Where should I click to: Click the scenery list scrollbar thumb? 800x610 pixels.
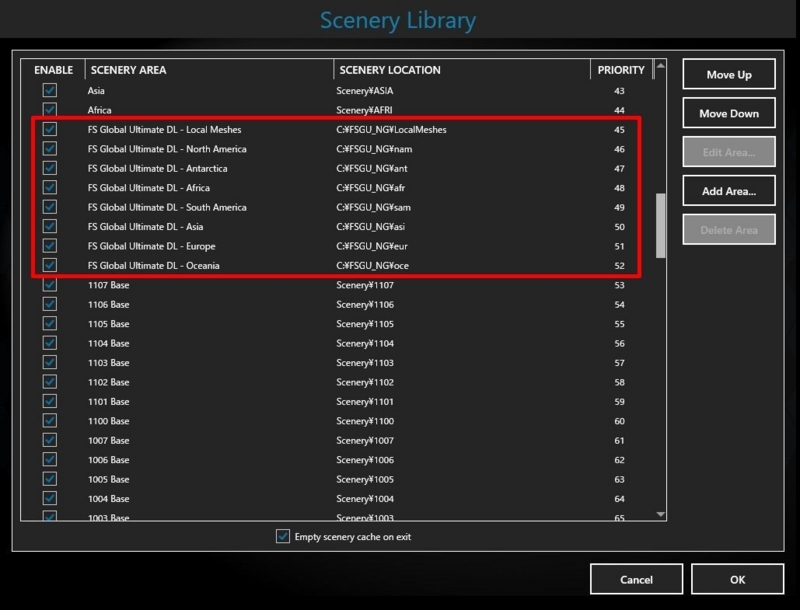pos(660,225)
